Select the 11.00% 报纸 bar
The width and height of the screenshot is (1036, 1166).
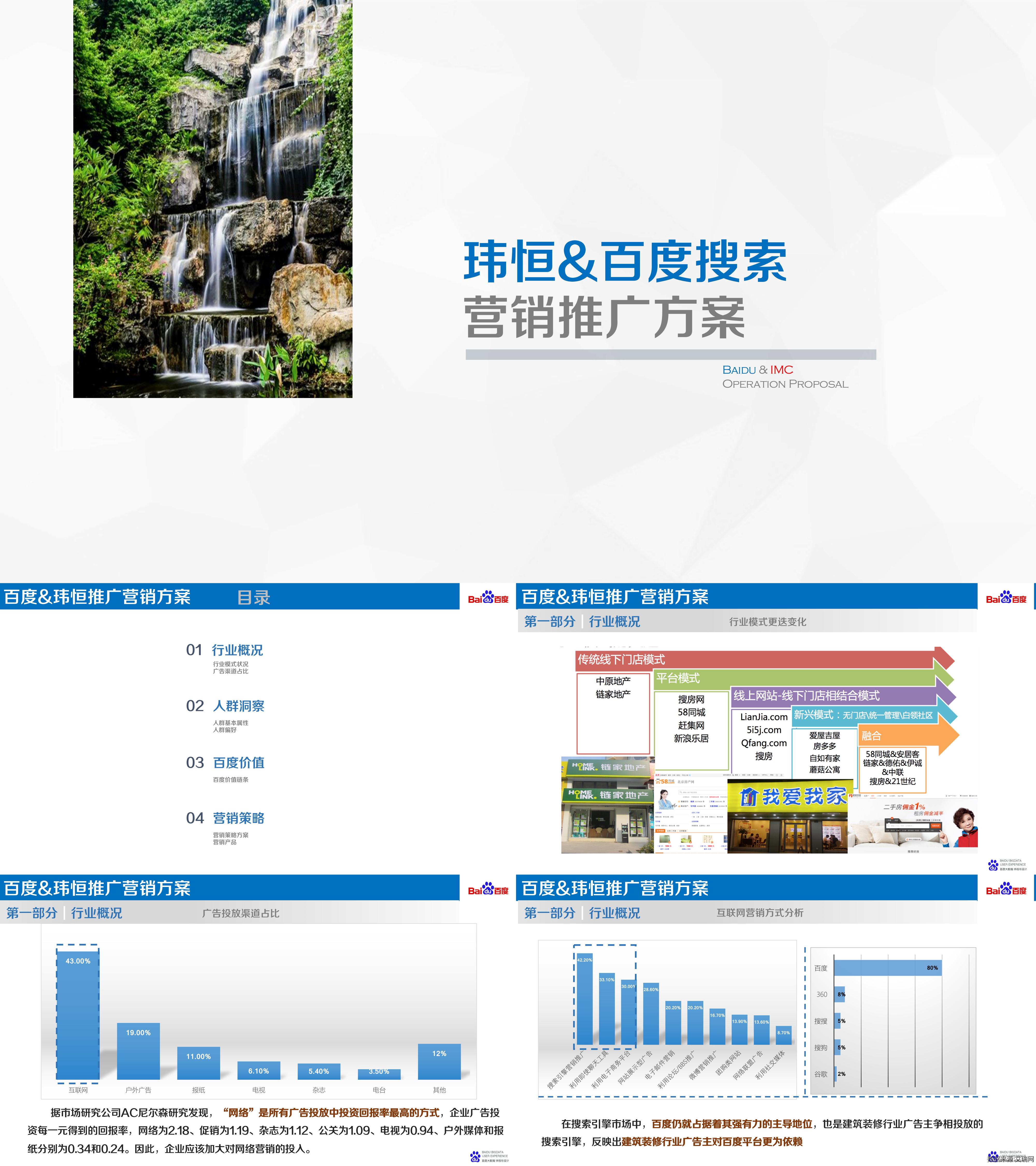pyautogui.click(x=198, y=1063)
